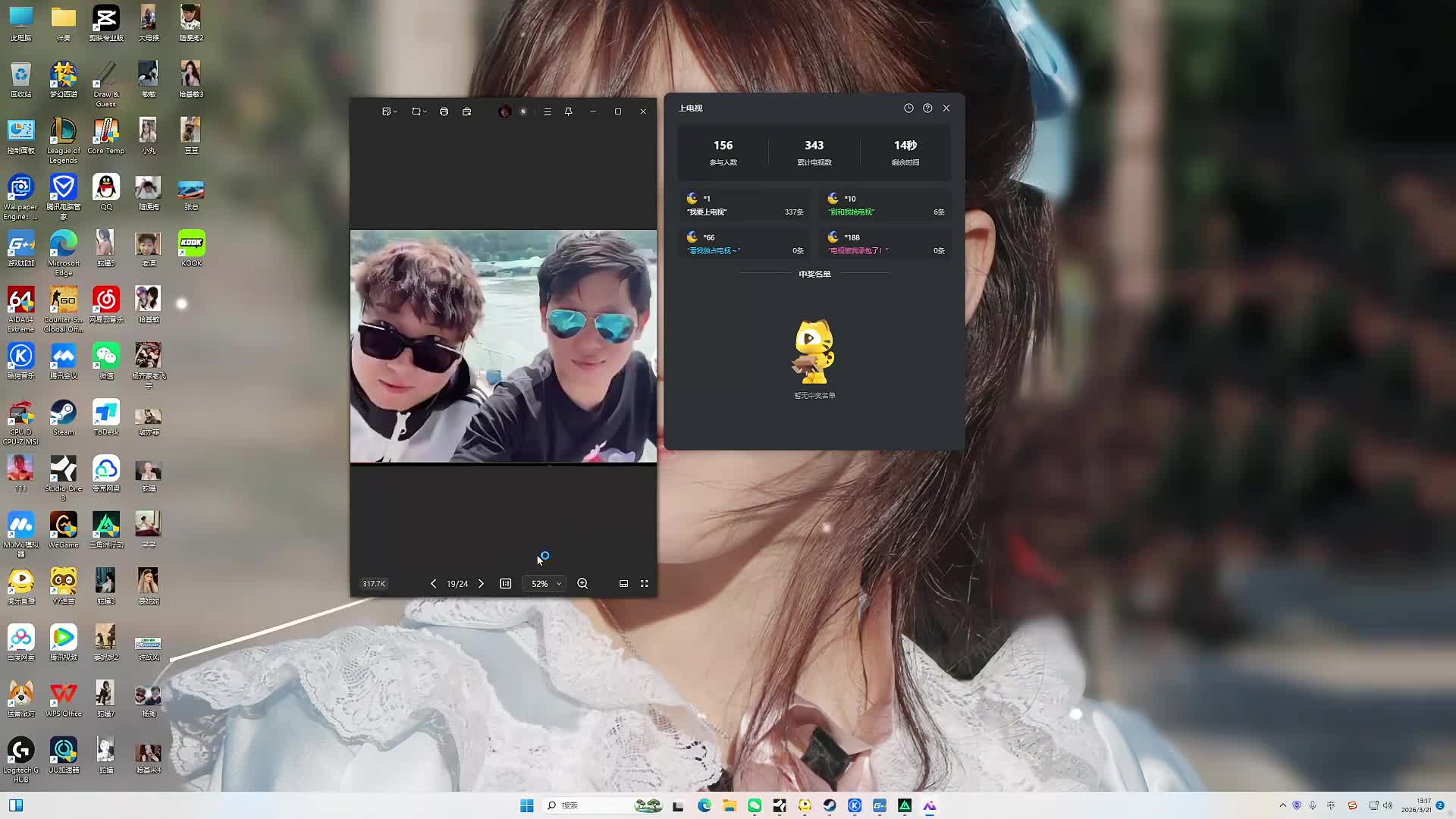Screen dimensions: 1456x819
Task: Click the displayed photo of two men
Action: (504, 347)
